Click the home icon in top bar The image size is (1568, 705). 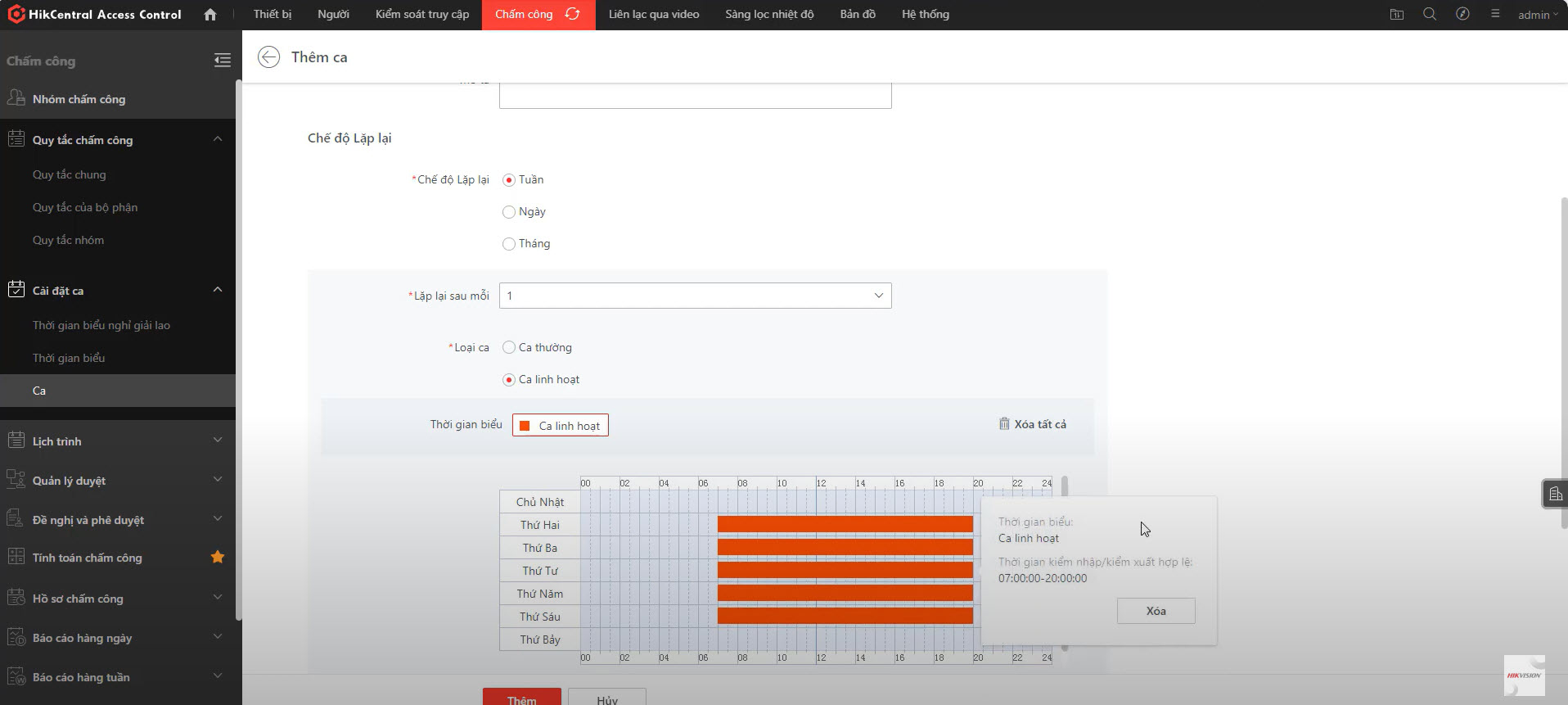pyautogui.click(x=210, y=15)
